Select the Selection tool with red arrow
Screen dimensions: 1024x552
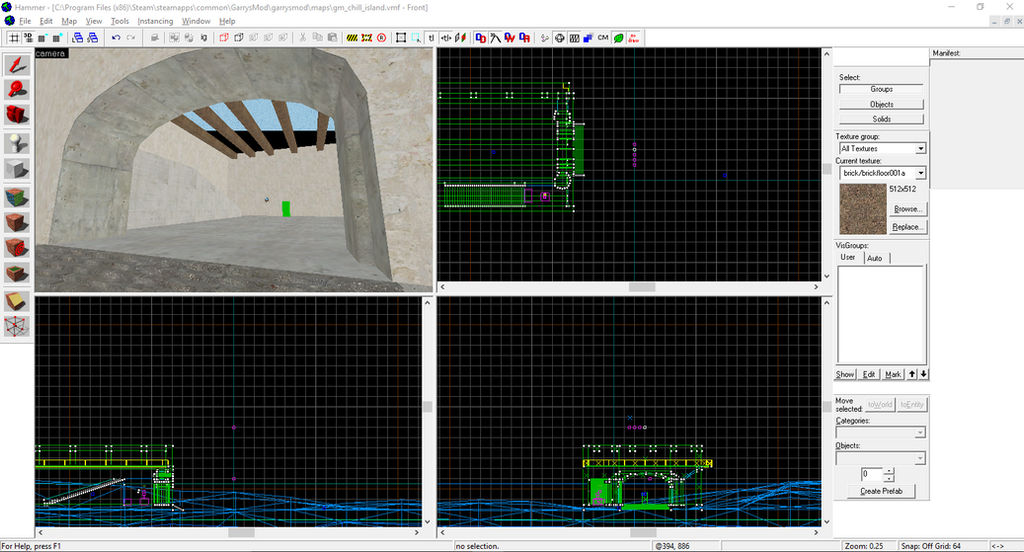(16, 65)
